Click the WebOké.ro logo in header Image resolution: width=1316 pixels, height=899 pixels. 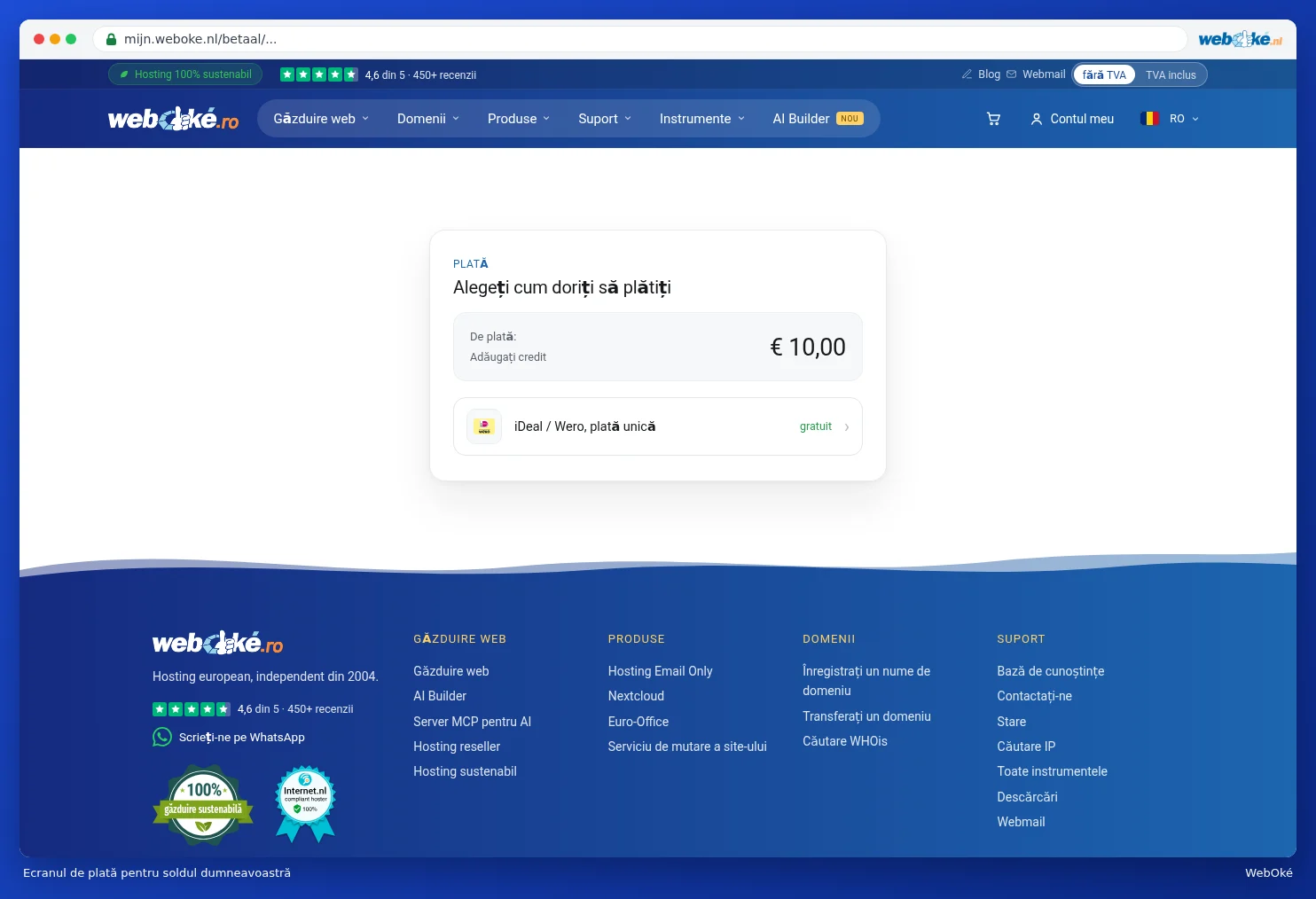[x=174, y=119]
